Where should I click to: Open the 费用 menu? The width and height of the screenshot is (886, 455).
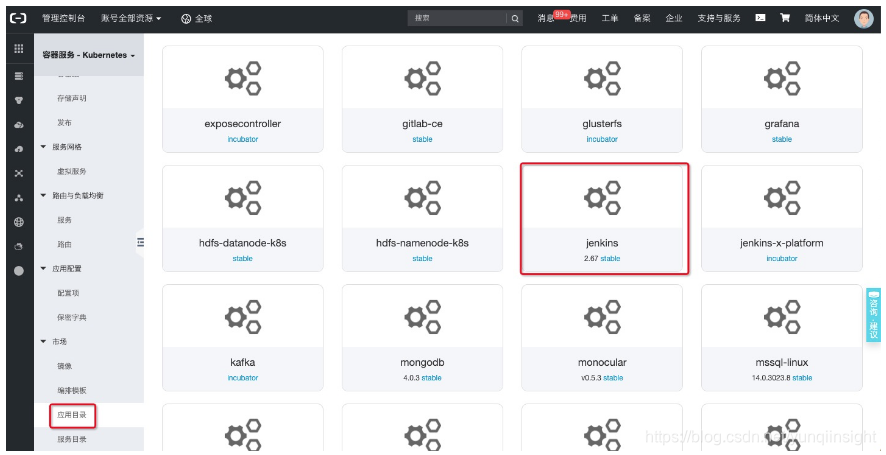(577, 18)
